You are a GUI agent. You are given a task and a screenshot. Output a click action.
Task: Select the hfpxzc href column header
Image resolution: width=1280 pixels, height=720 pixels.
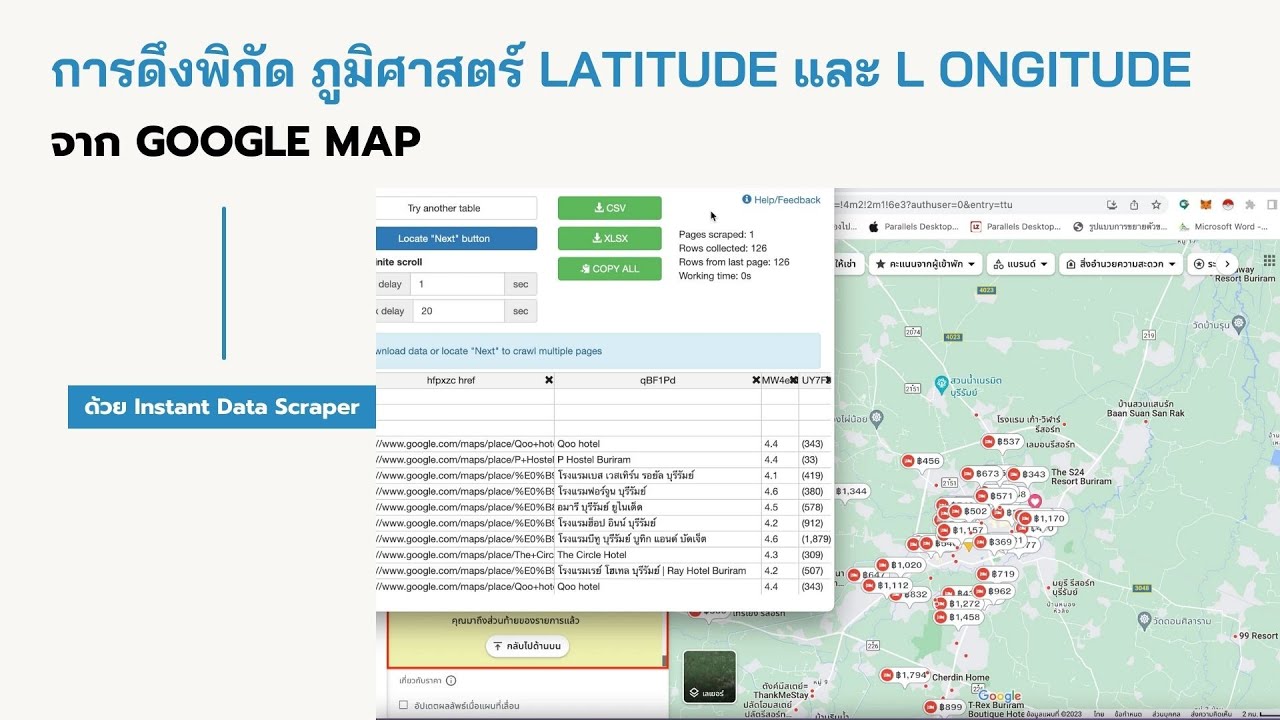[451, 380]
